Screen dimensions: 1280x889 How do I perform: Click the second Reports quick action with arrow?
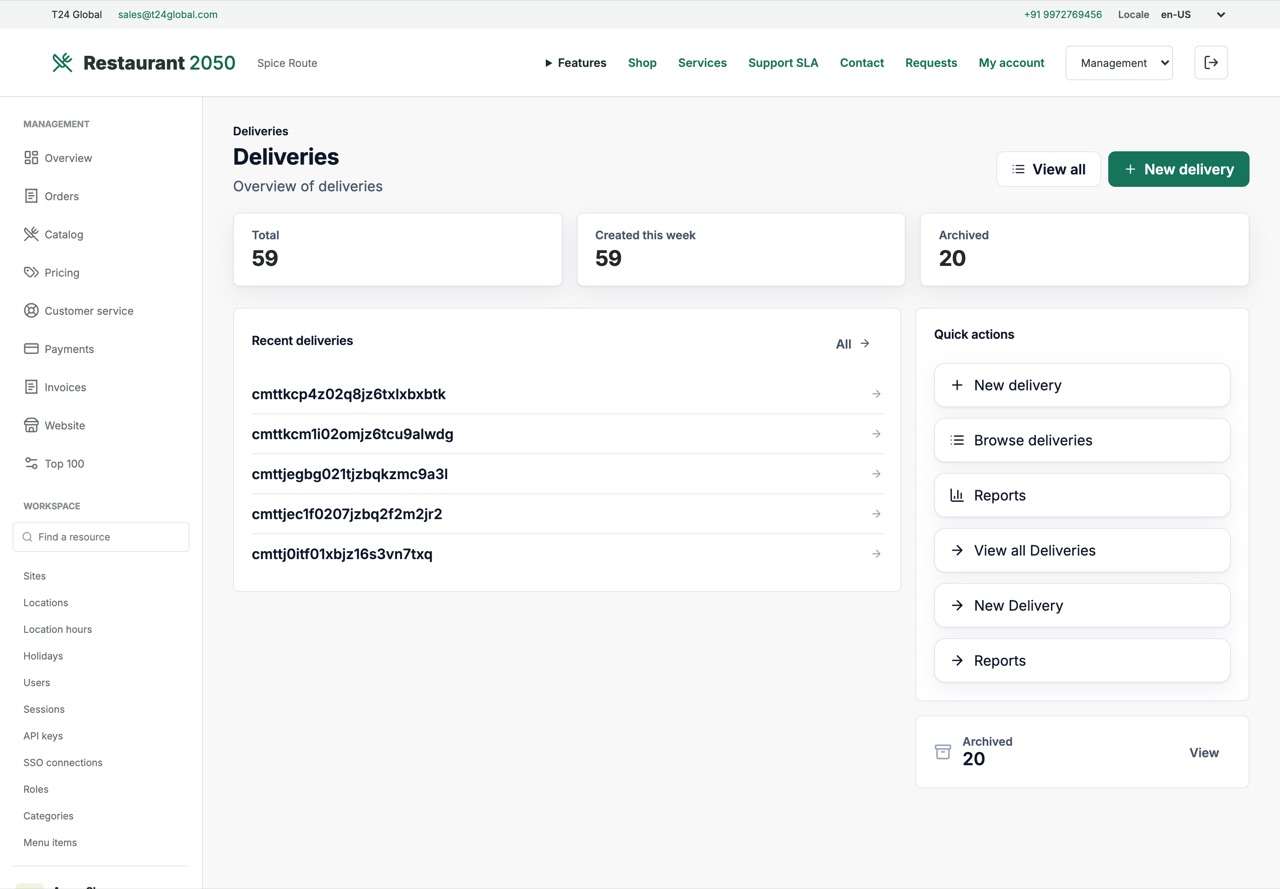(x=1082, y=661)
